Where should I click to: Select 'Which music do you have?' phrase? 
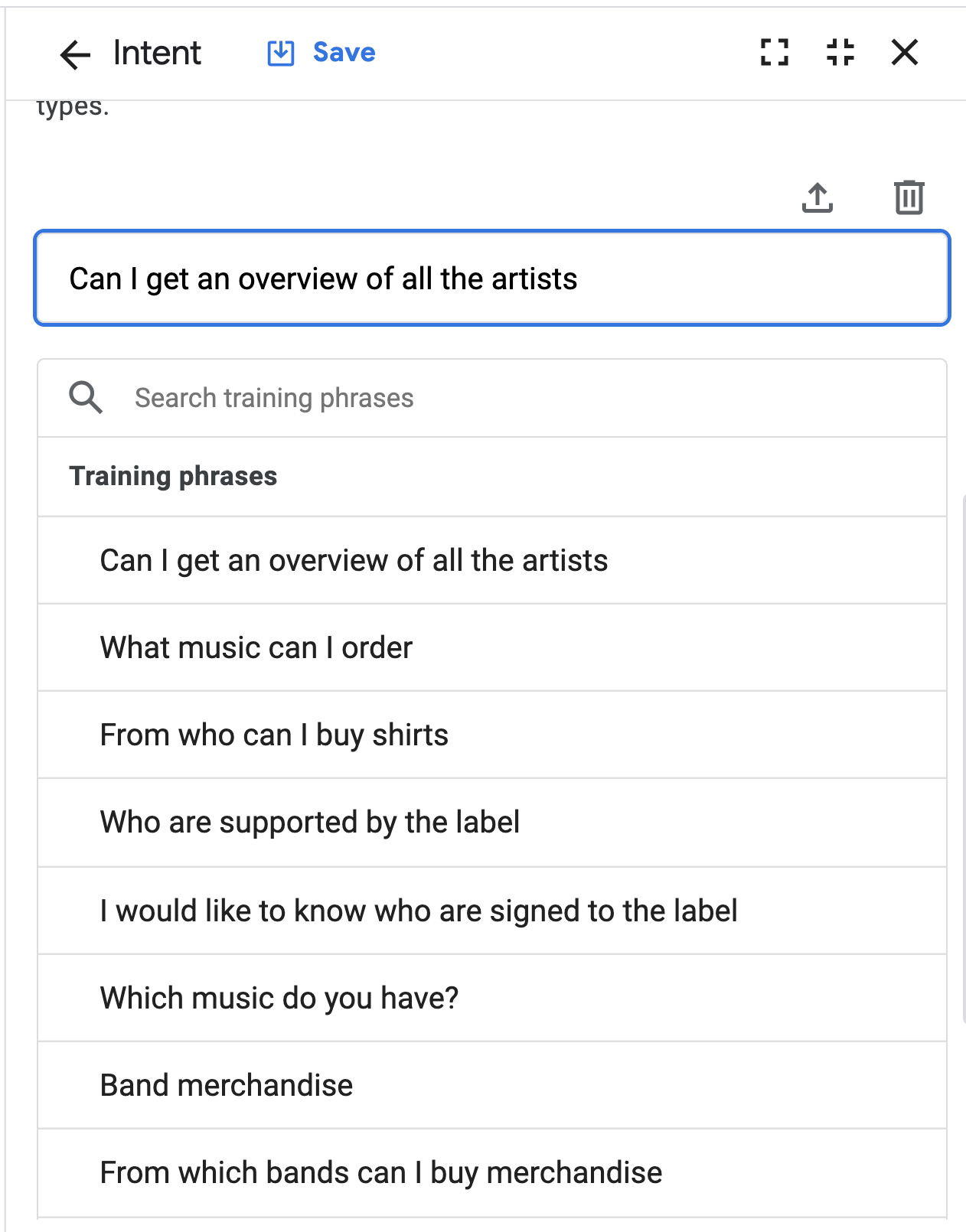(279, 999)
